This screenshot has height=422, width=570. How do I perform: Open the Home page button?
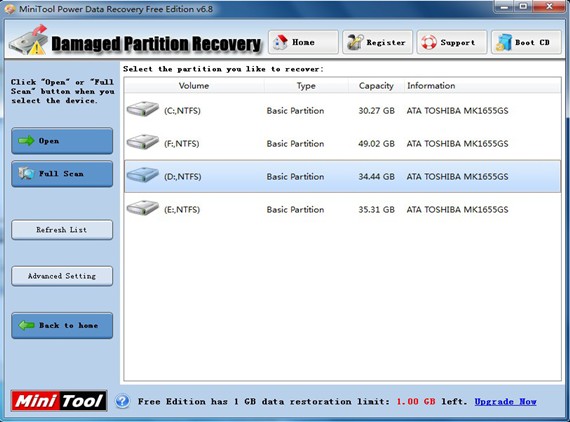303,43
